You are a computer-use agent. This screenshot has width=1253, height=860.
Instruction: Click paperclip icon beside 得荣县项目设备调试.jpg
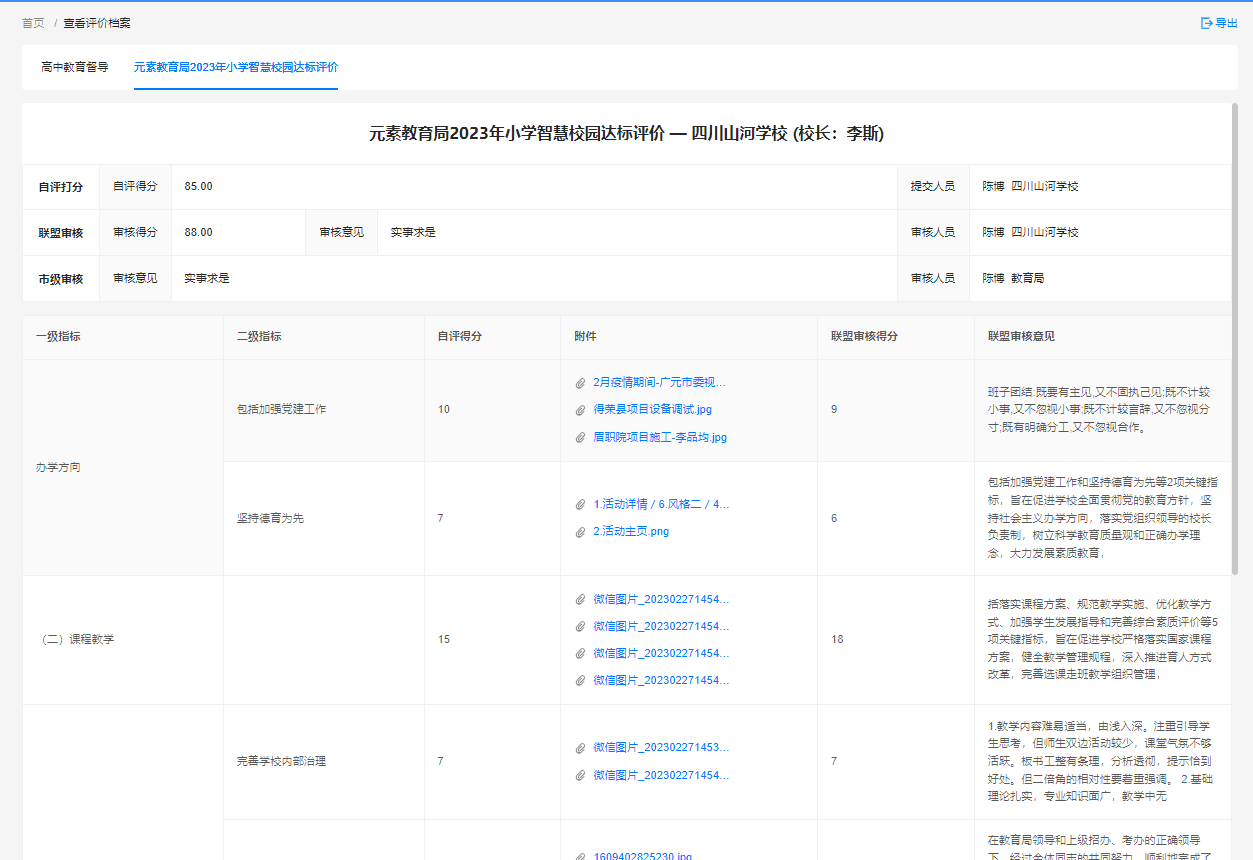tap(580, 410)
